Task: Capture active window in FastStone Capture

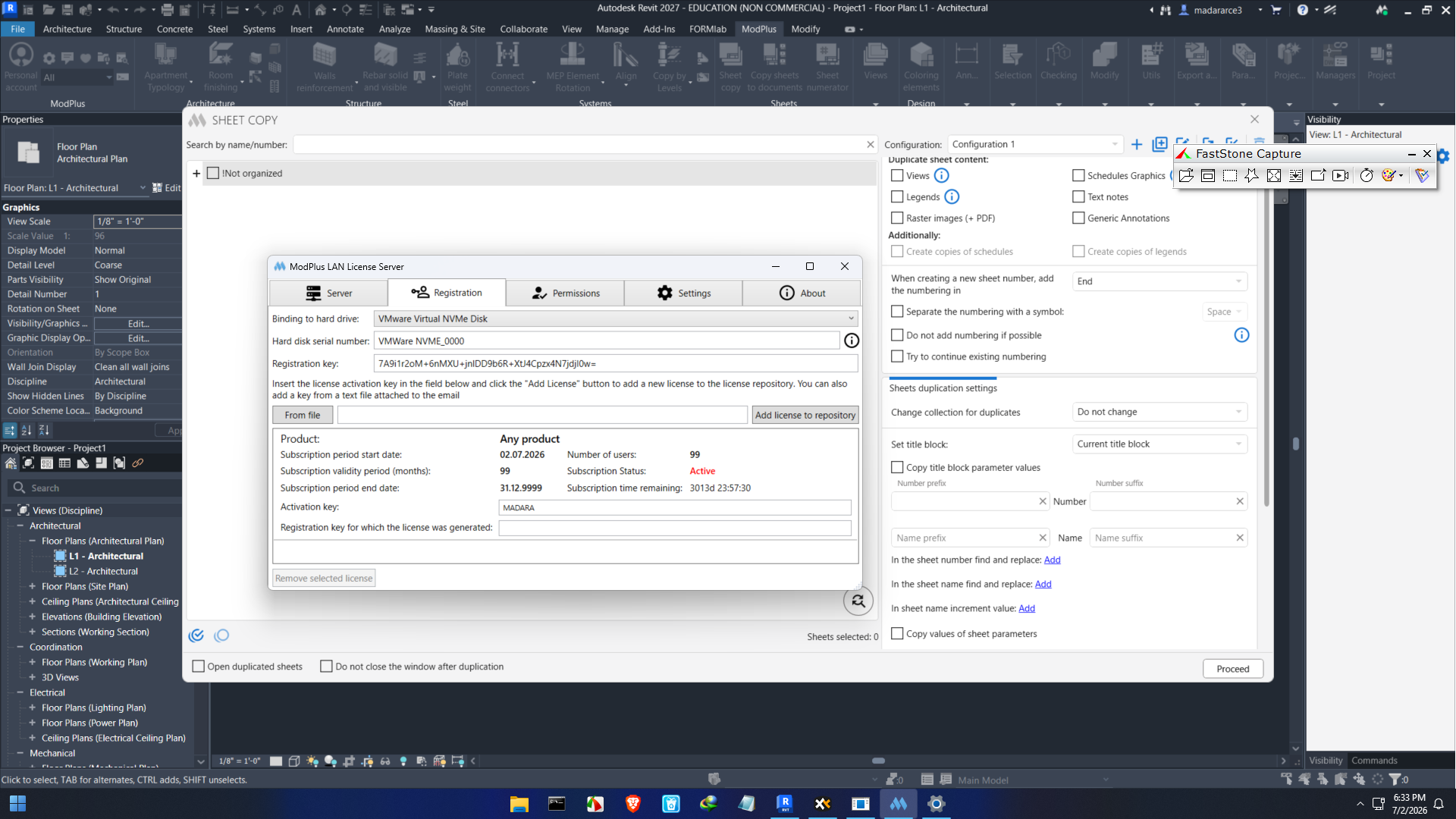Action: 1208,175
